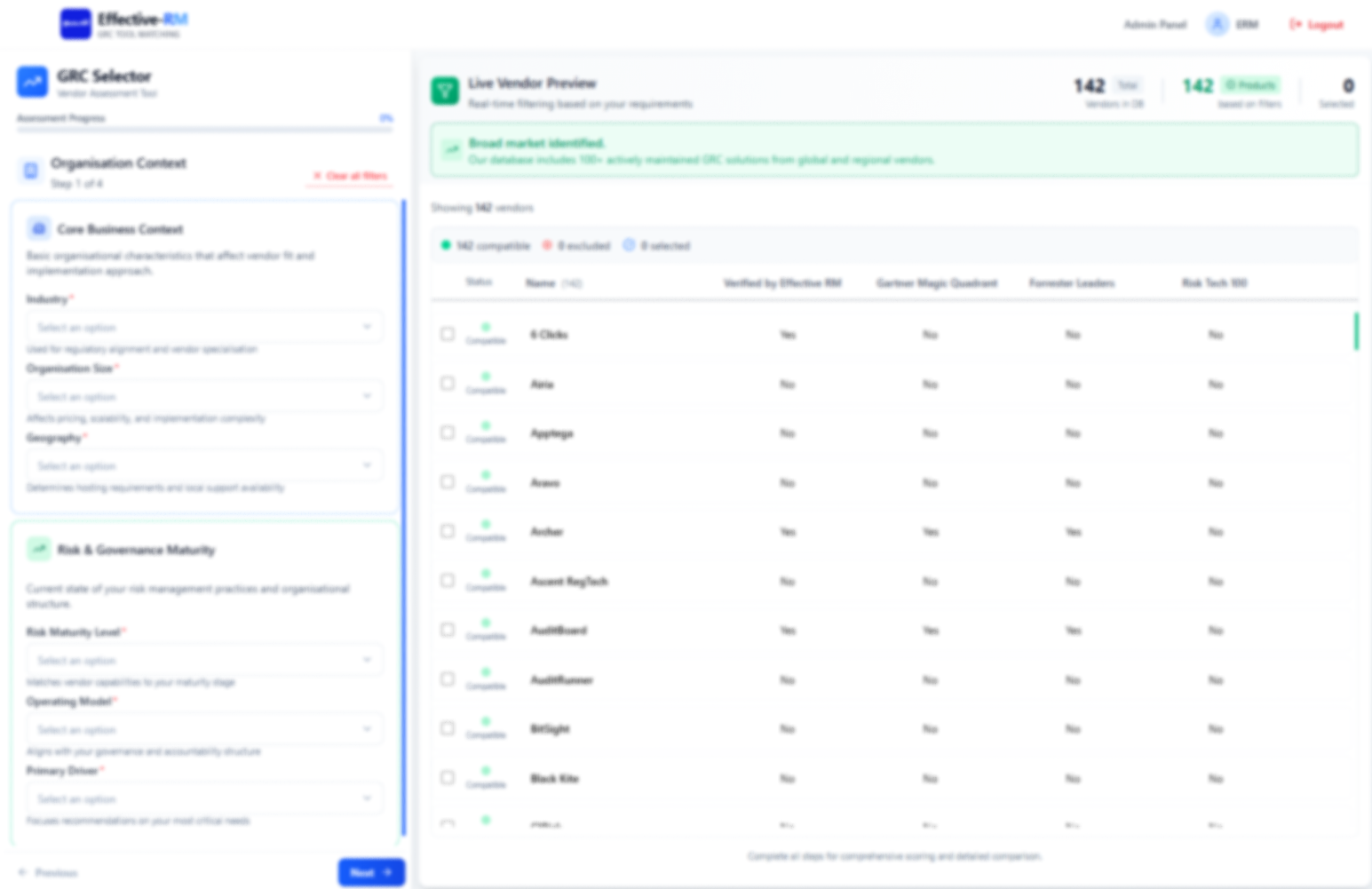
Task: Click the blue selected legend dot
Action: [629, 245]
